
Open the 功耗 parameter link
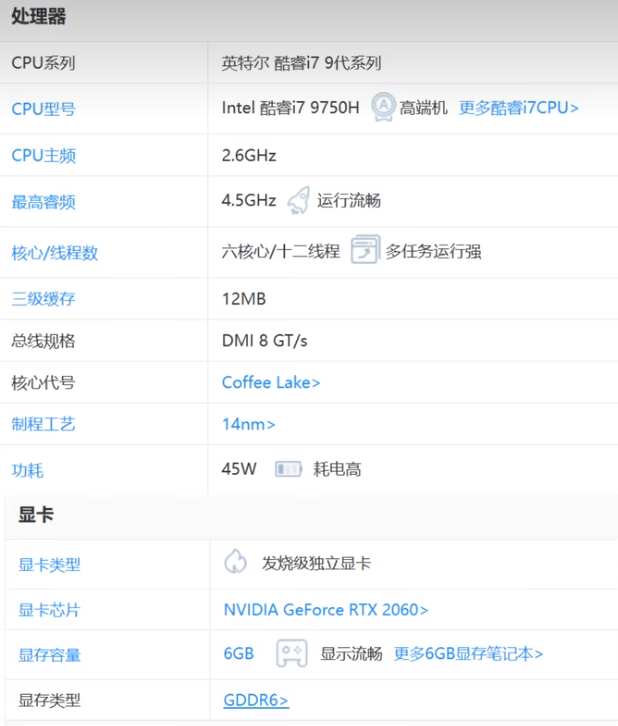[x=27, y=470]
